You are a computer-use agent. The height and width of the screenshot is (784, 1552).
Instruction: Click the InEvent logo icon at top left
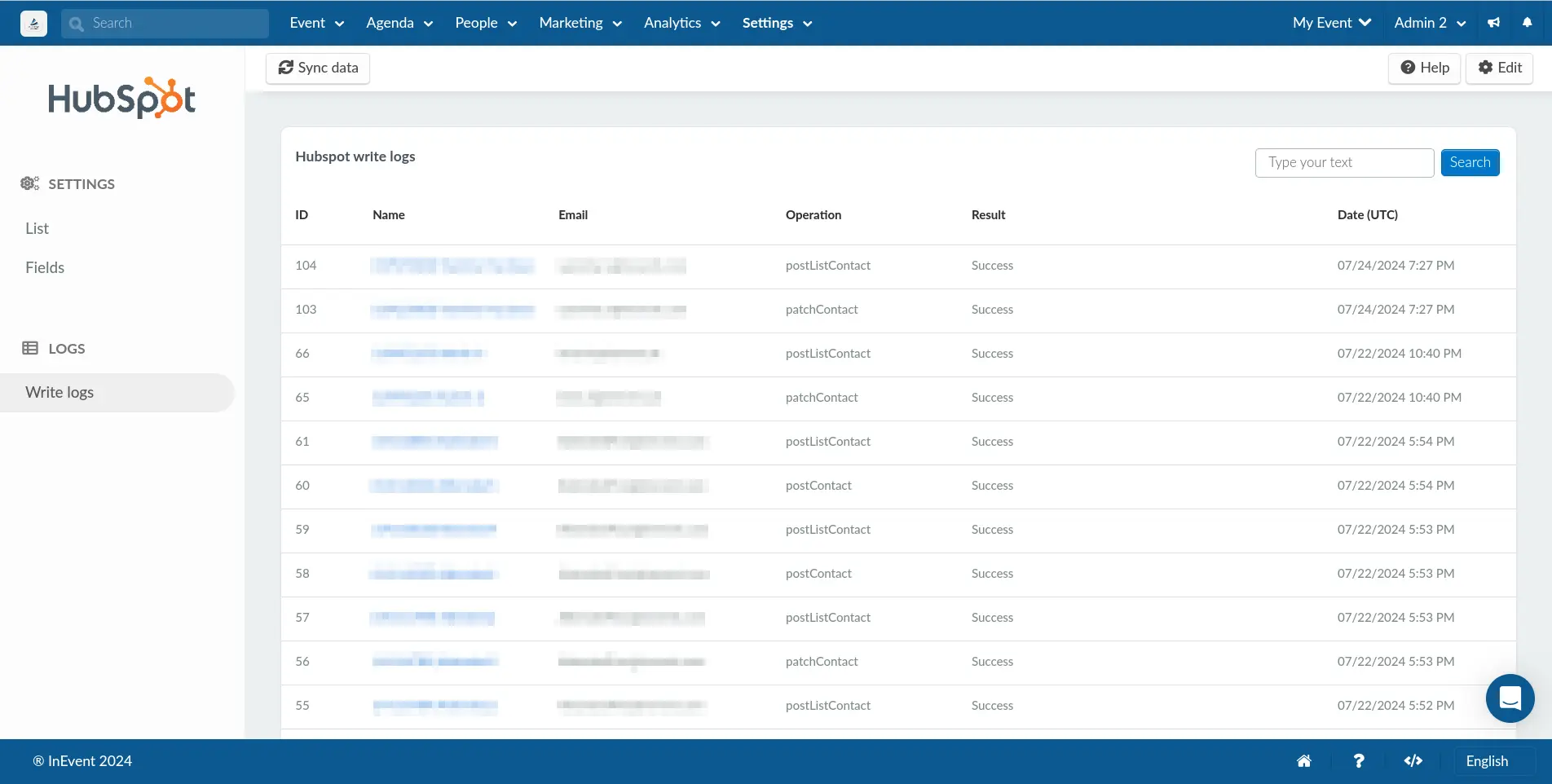(33, 24)
